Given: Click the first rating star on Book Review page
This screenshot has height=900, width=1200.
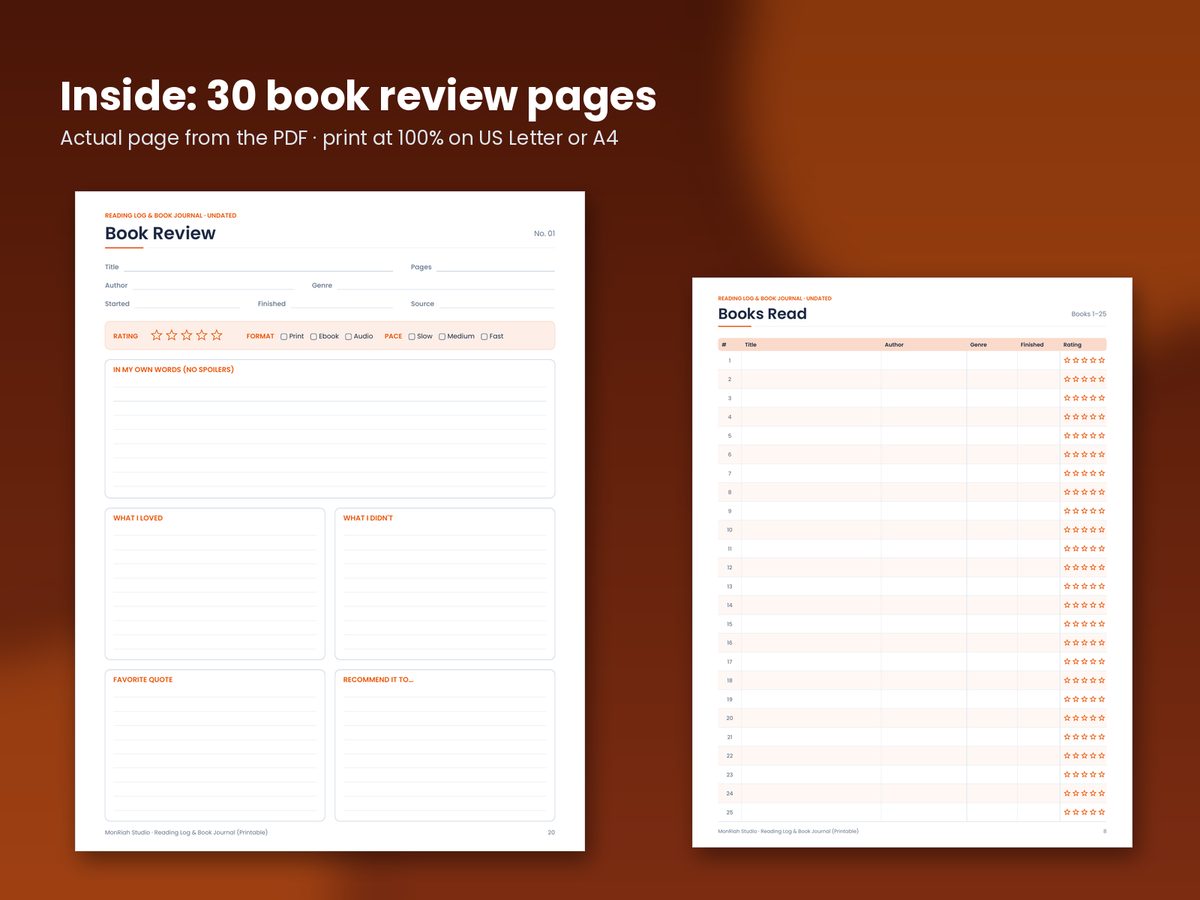Looking at the screenshot, I should [x=157, y=336].
